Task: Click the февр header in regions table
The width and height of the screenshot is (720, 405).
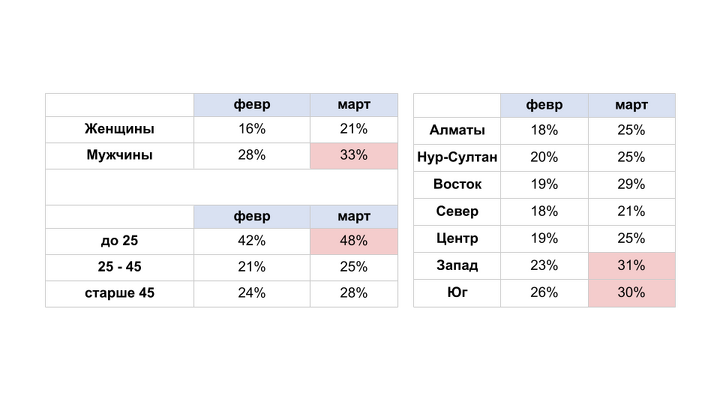Action: [544, 105]
